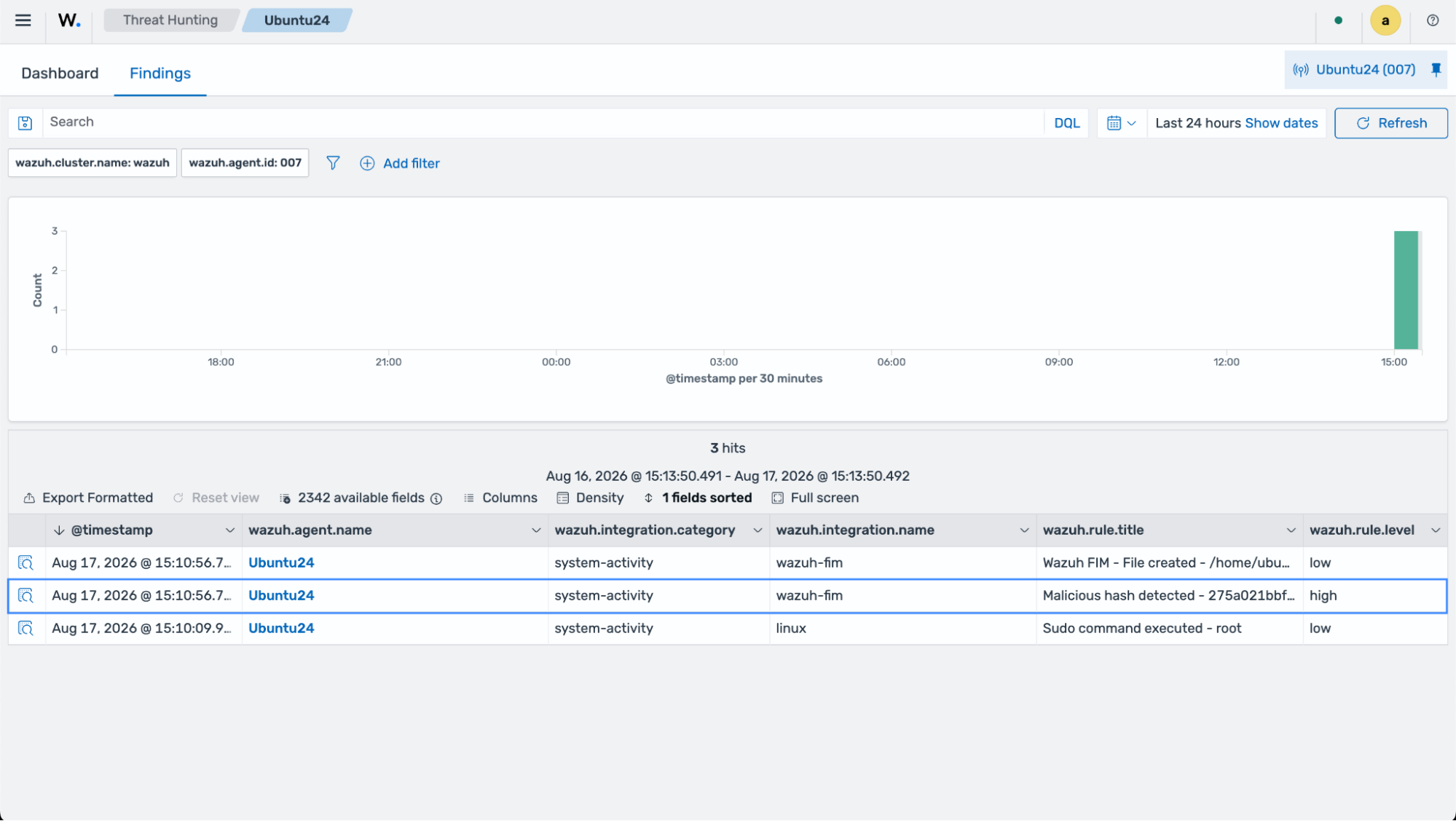
Task: Click the Refresh button
Action: pyautogui.click(x=1390, y=123)
